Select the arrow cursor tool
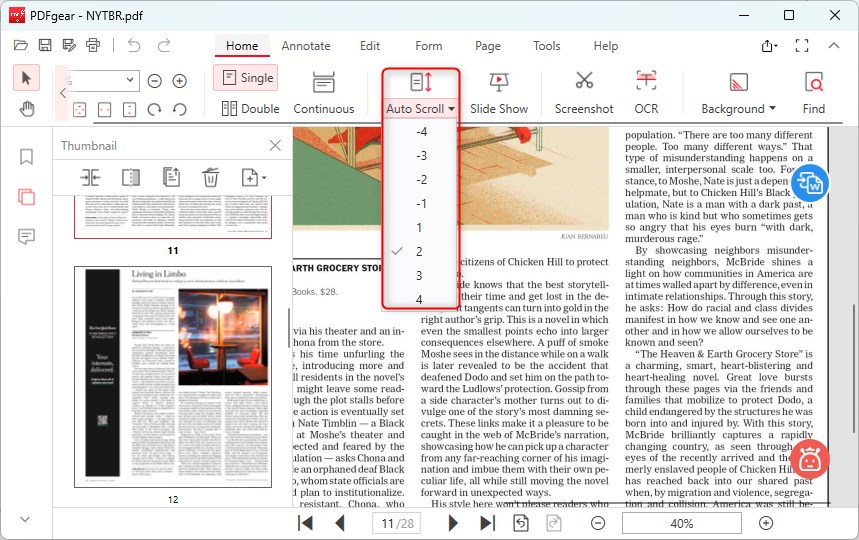Image resolution: width=859 pixels, height=540 pixels. point(26,79)
